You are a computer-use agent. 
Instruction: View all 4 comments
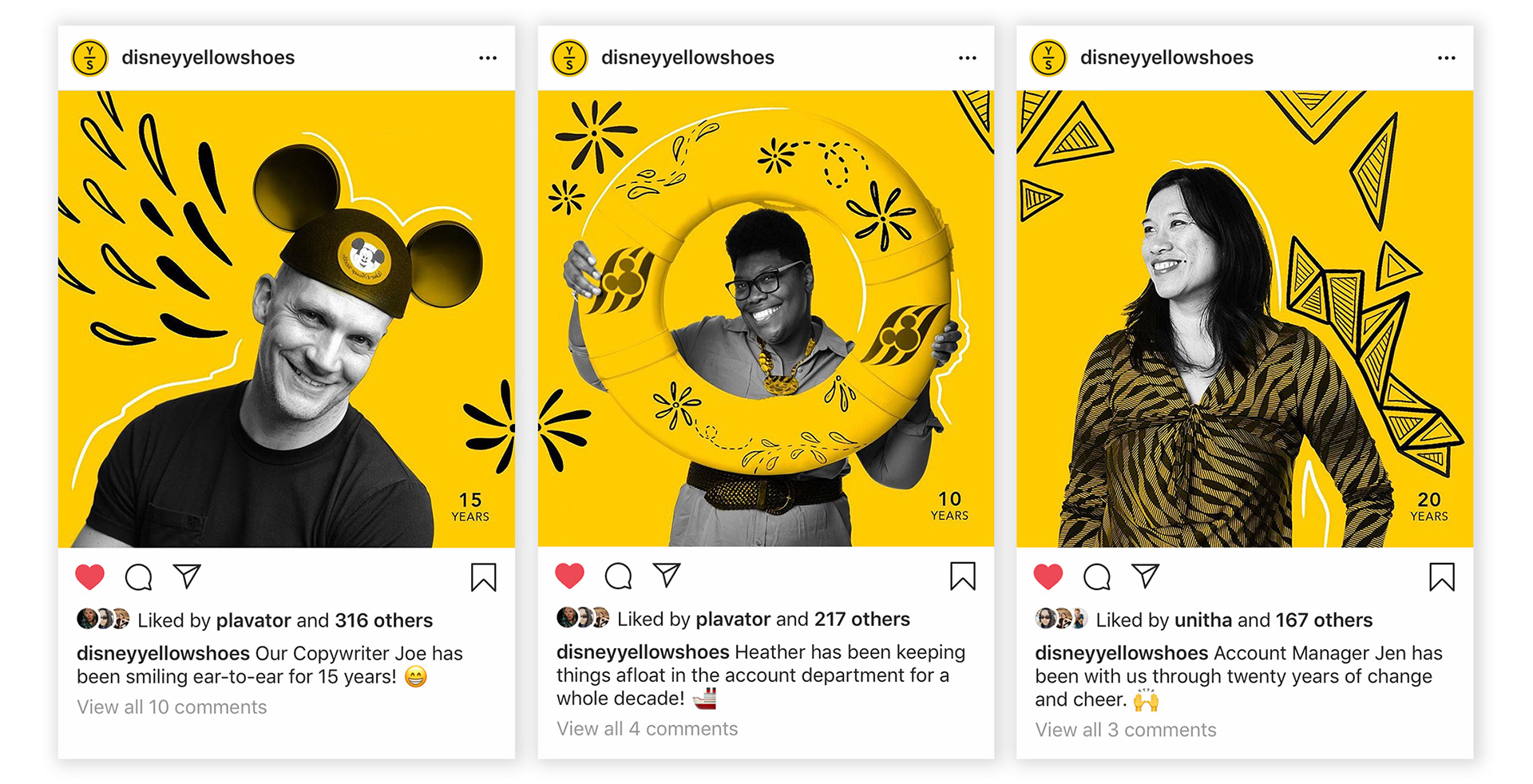click(648, 729)
